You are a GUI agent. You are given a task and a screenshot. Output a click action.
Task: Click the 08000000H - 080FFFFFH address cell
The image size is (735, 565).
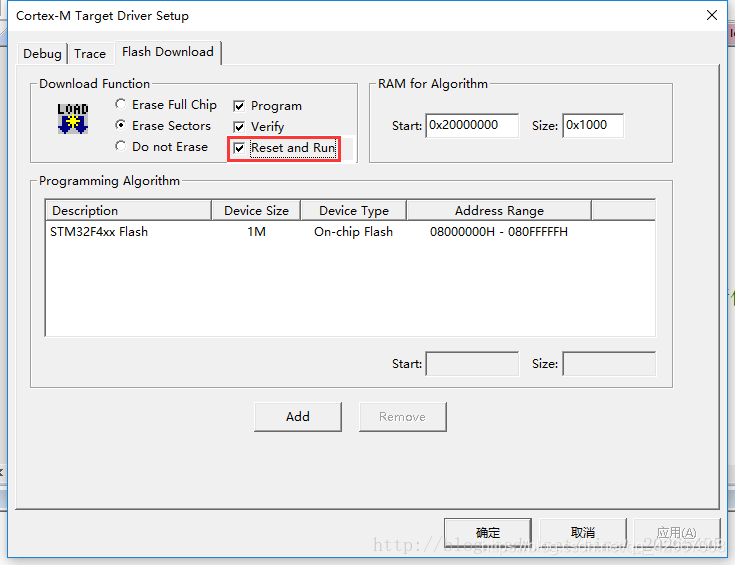[x=499, y=232]
